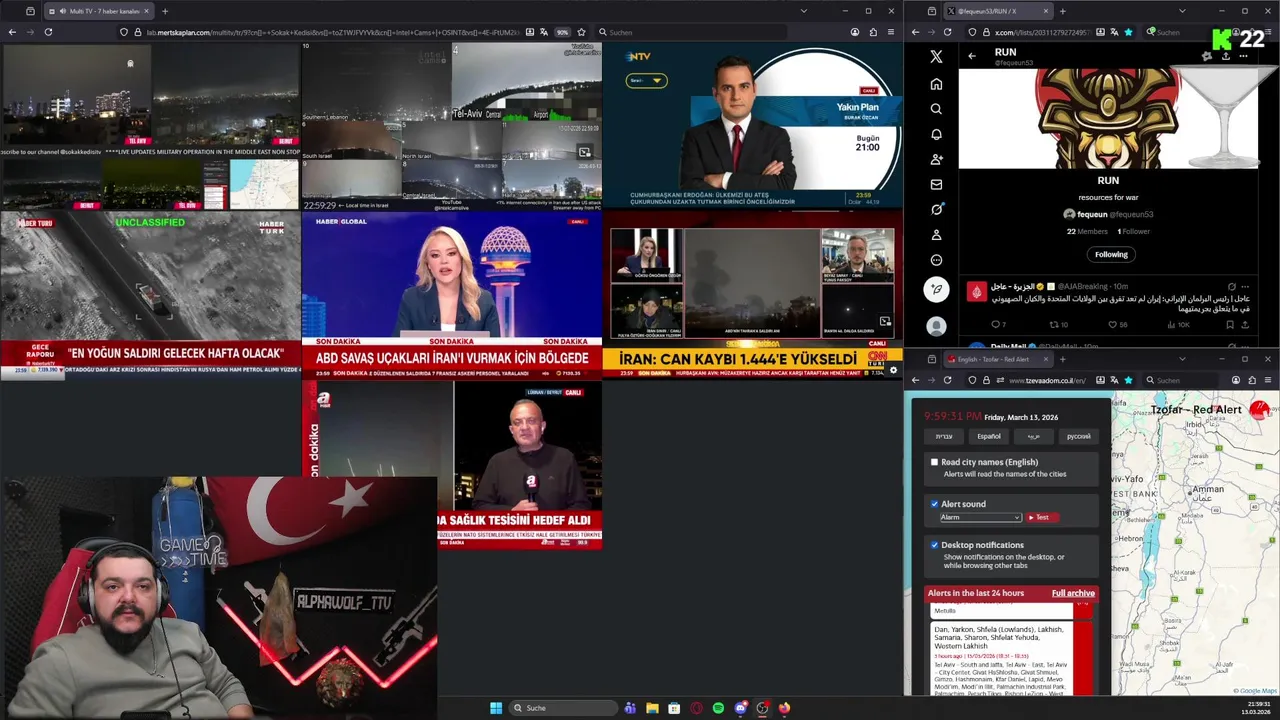Image resolution: width=1280 pixels, height=720 pixels.
Task: Click back arrow next to RUN list title
Action: pos(971,56)
